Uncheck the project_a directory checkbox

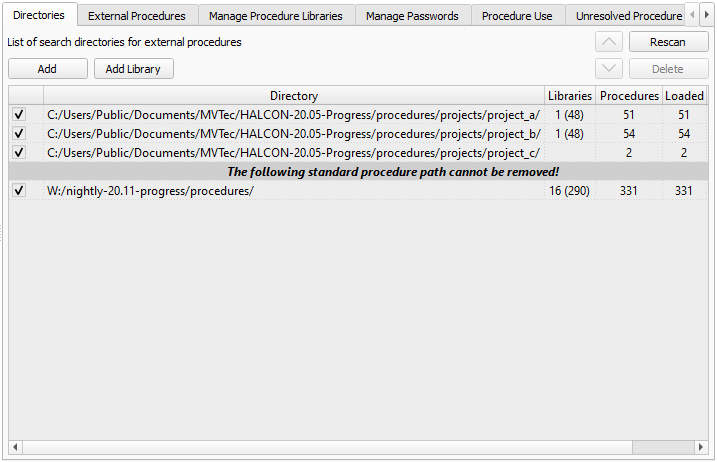coord(18,115)
